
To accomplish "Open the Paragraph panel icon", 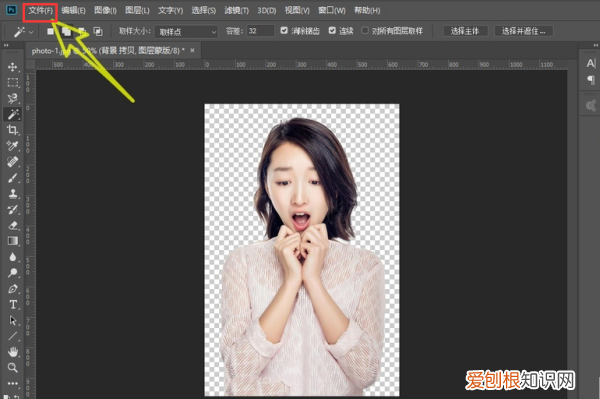I will click(x=591, y=80).
